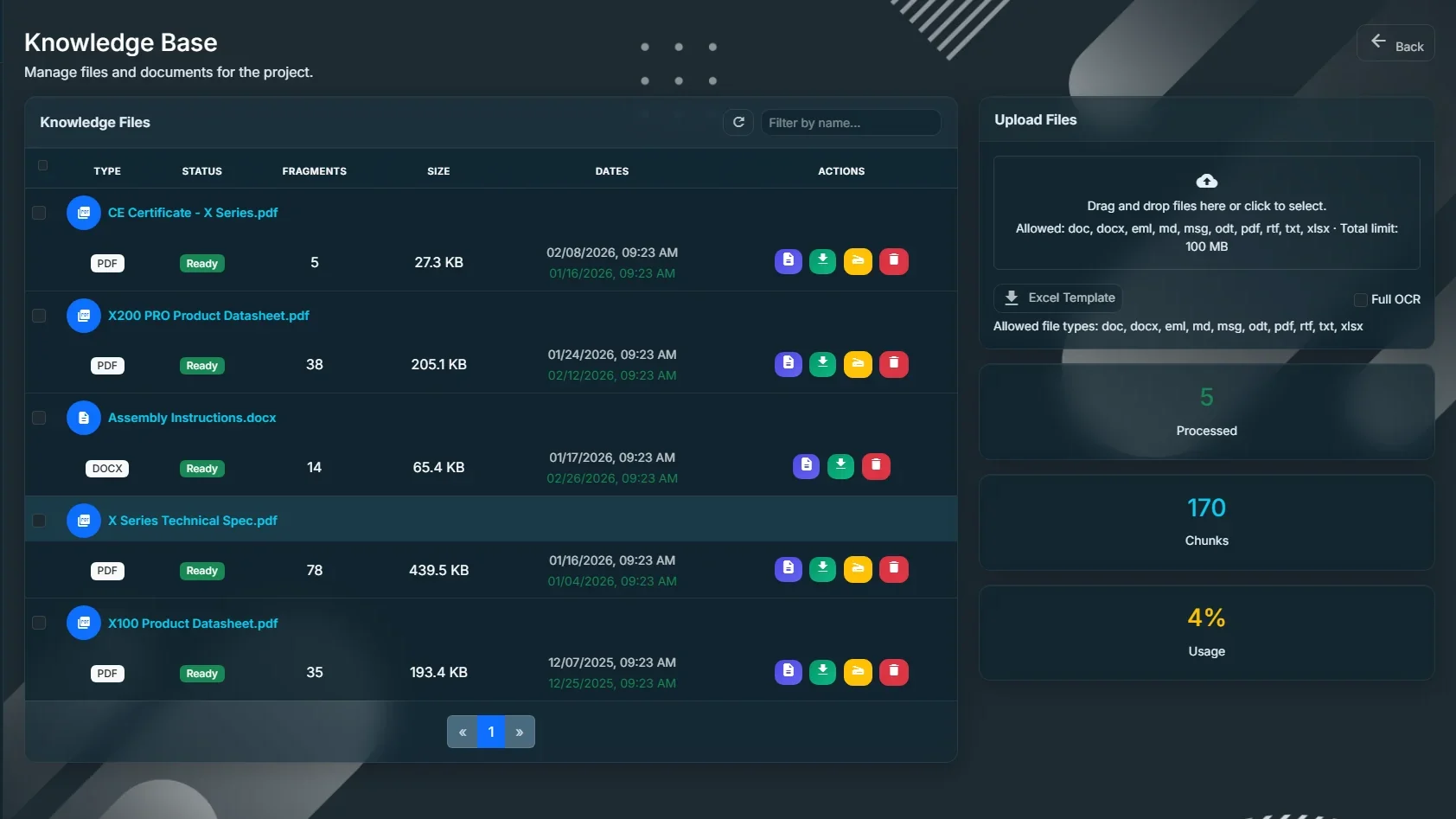Enable the Full OCR checkbox
1456x819 pixels.
[x=1360, y=299]
